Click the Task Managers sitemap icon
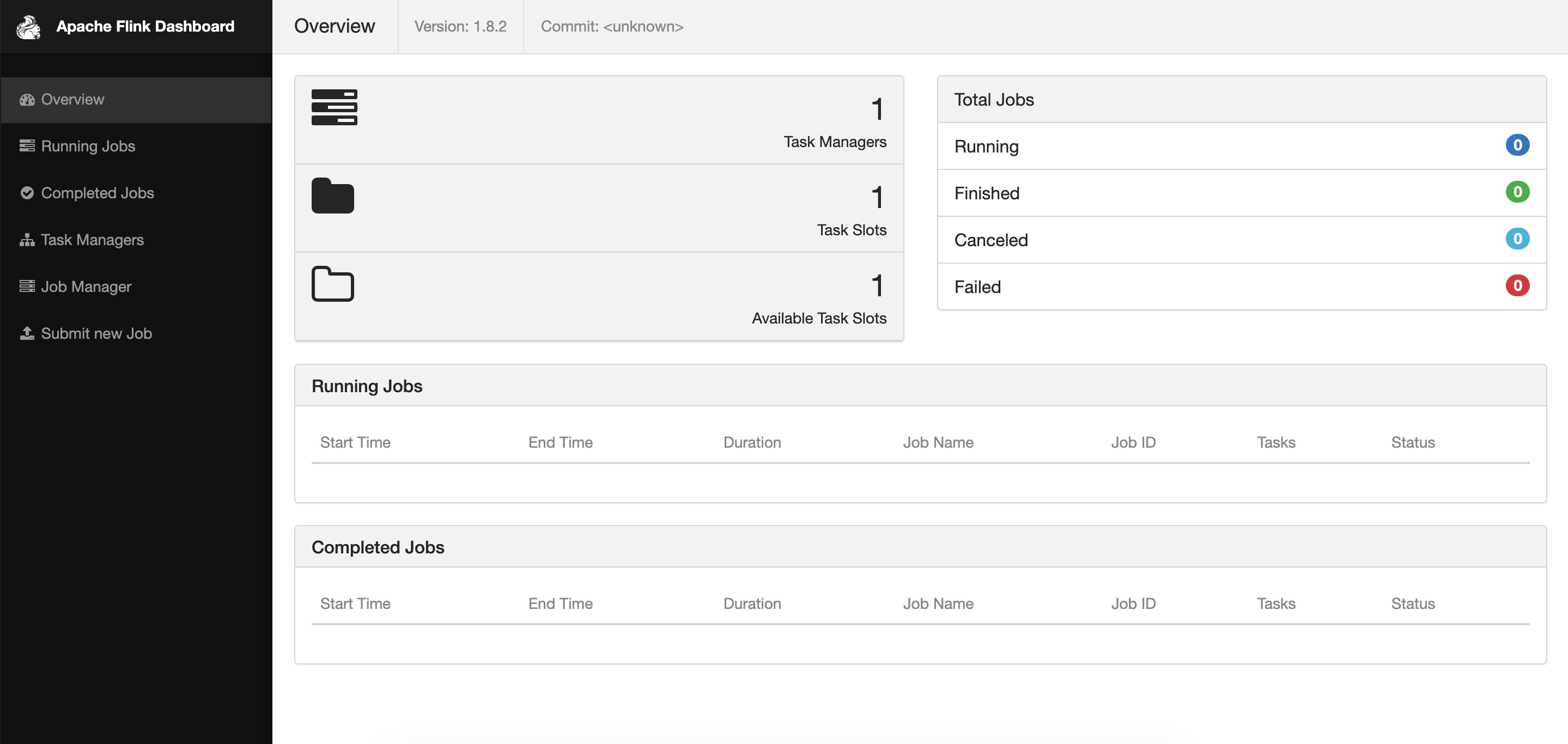The width and height of the screenshot is (1568, 744). (x=27, y=240)
